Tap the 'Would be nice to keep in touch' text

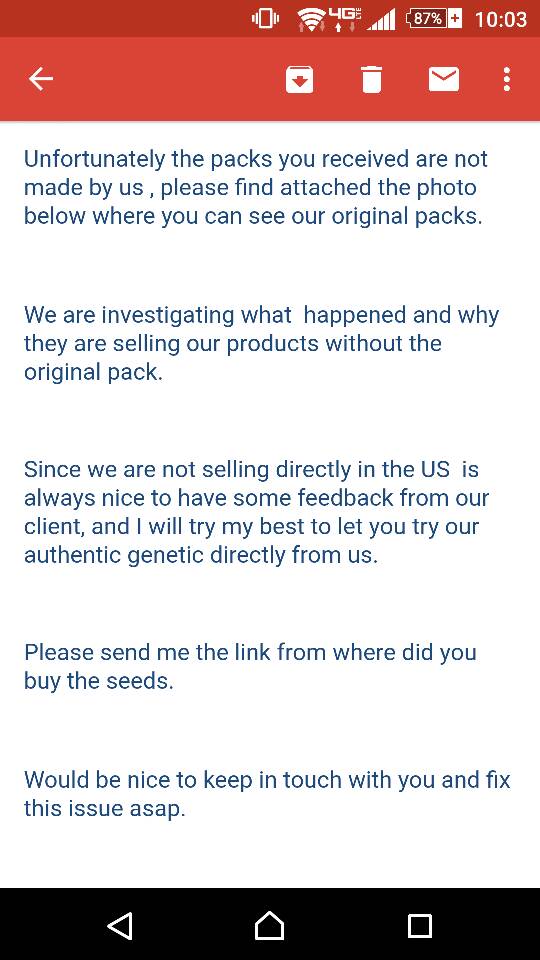[267, 794]
